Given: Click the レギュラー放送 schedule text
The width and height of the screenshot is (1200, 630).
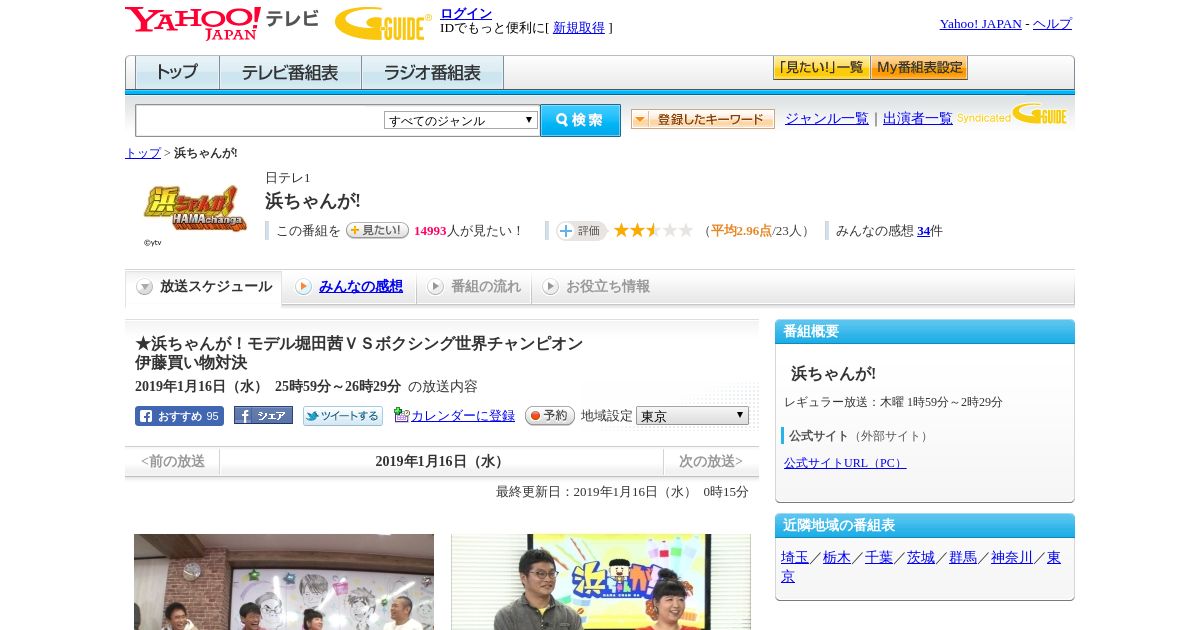Looking at the screenshot, I should 893,402.
